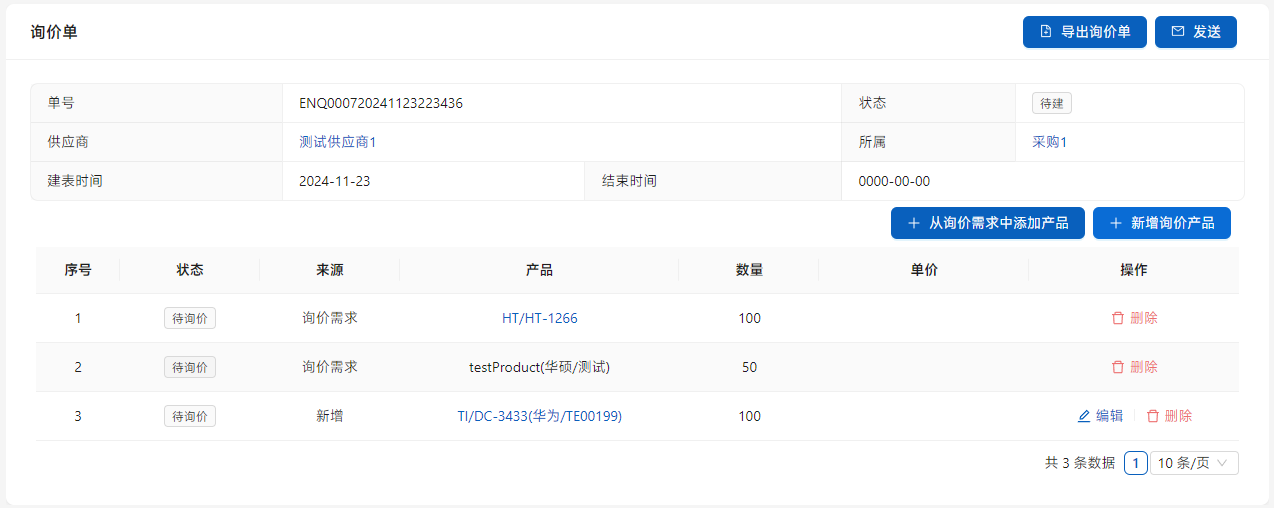Click plus icon on 从询价需求中添加产品
1274x508 pixels.
(913, 223)
